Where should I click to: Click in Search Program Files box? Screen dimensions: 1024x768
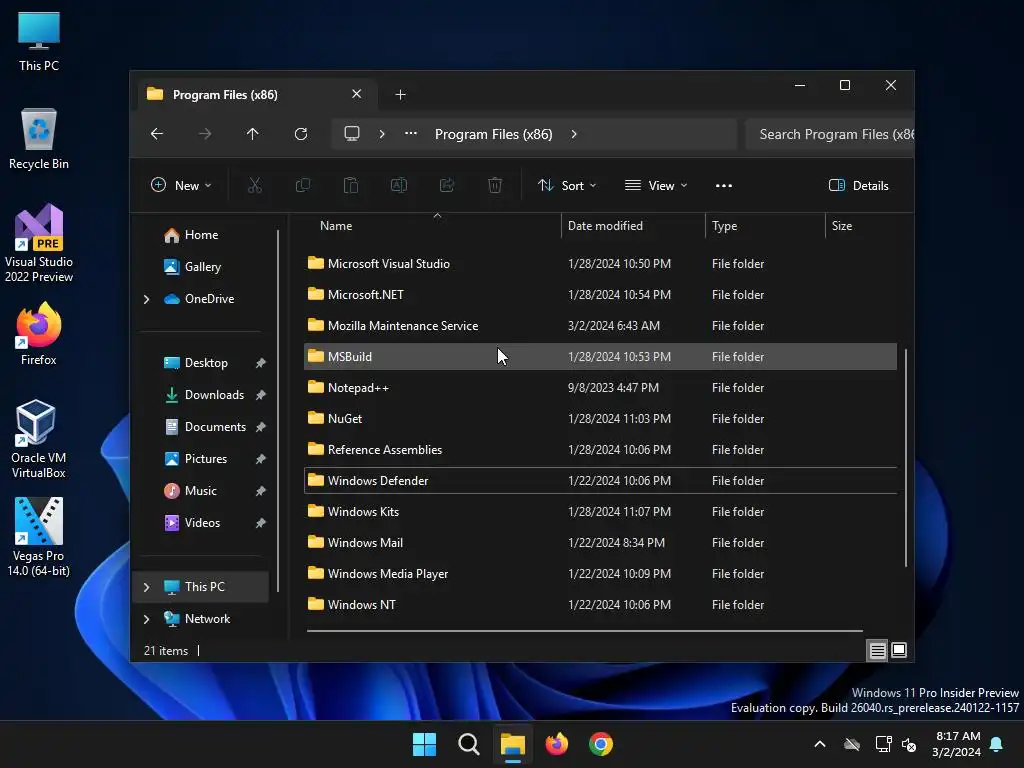(x=829, y=134)
